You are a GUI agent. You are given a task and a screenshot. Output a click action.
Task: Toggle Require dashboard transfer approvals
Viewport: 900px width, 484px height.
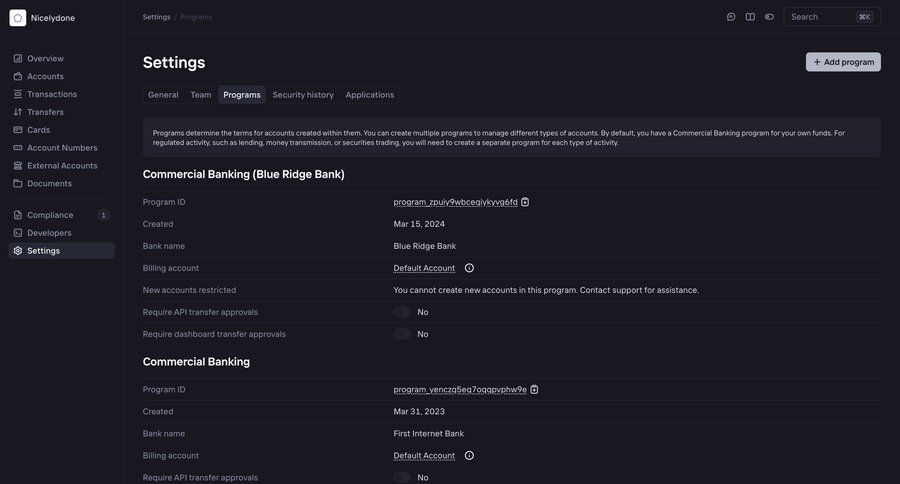point(402,334)
